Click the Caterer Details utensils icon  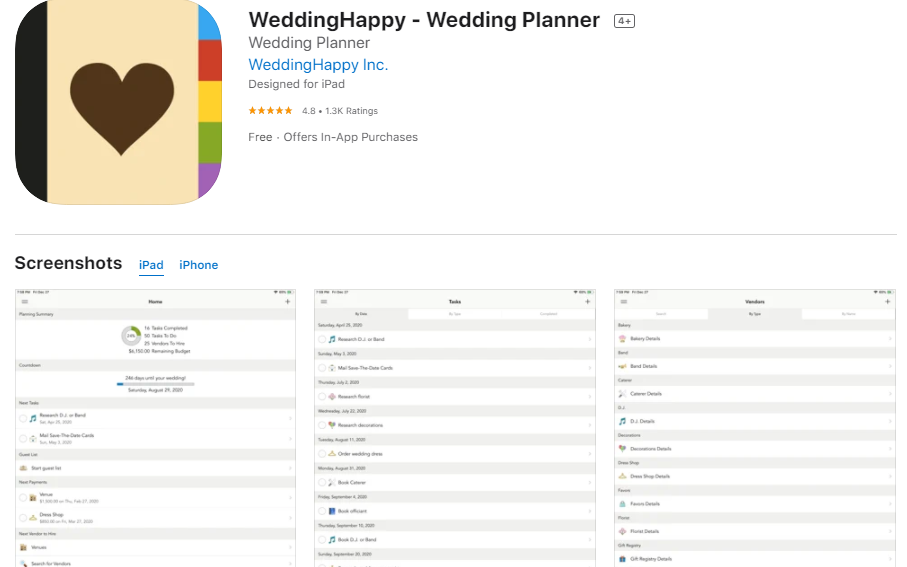622,393
